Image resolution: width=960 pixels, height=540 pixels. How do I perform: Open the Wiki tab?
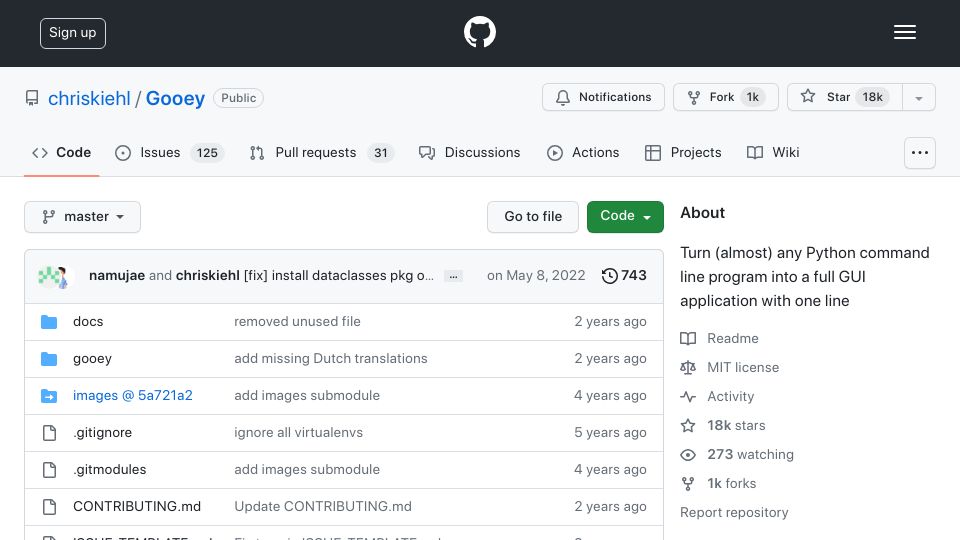[773, 152]
